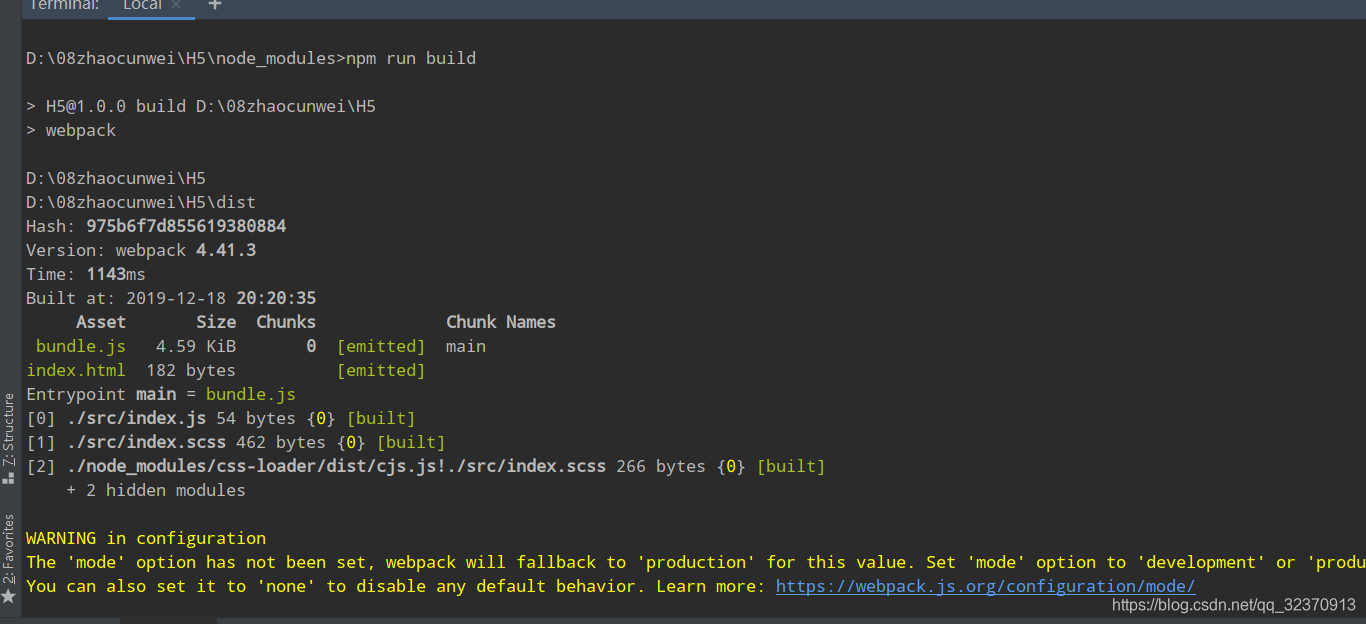Click 'main' under Chunk Names column
Viewport: 1366px width, 624px height.
pos(466,347)
